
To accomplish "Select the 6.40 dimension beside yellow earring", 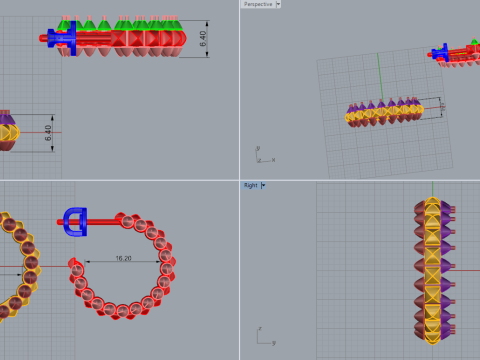I will 48,133.
